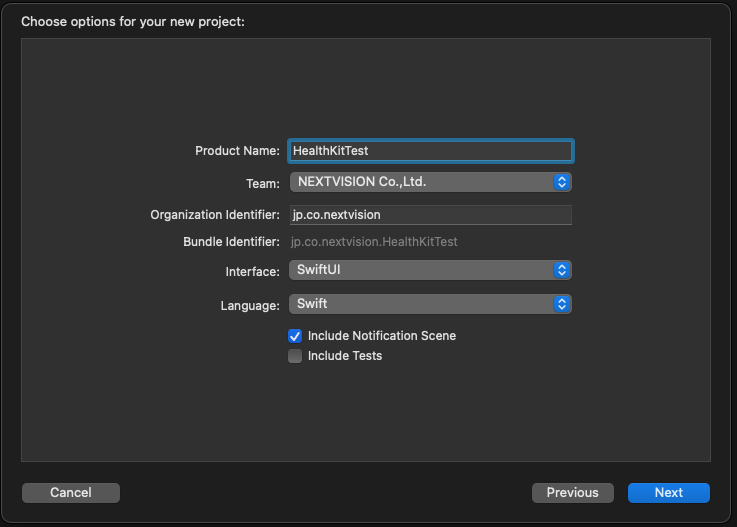Click the "Include Notification Scene" label text
The image size is (737, 527).
tap(382, 336)
